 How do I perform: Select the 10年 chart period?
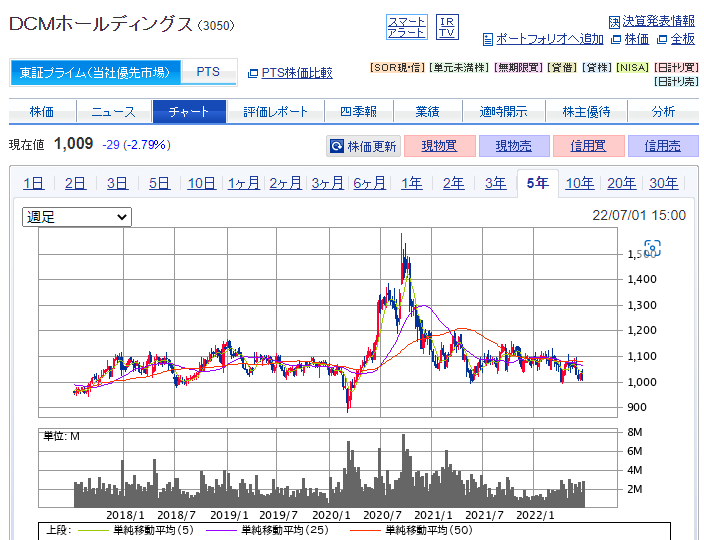point(580,183)
